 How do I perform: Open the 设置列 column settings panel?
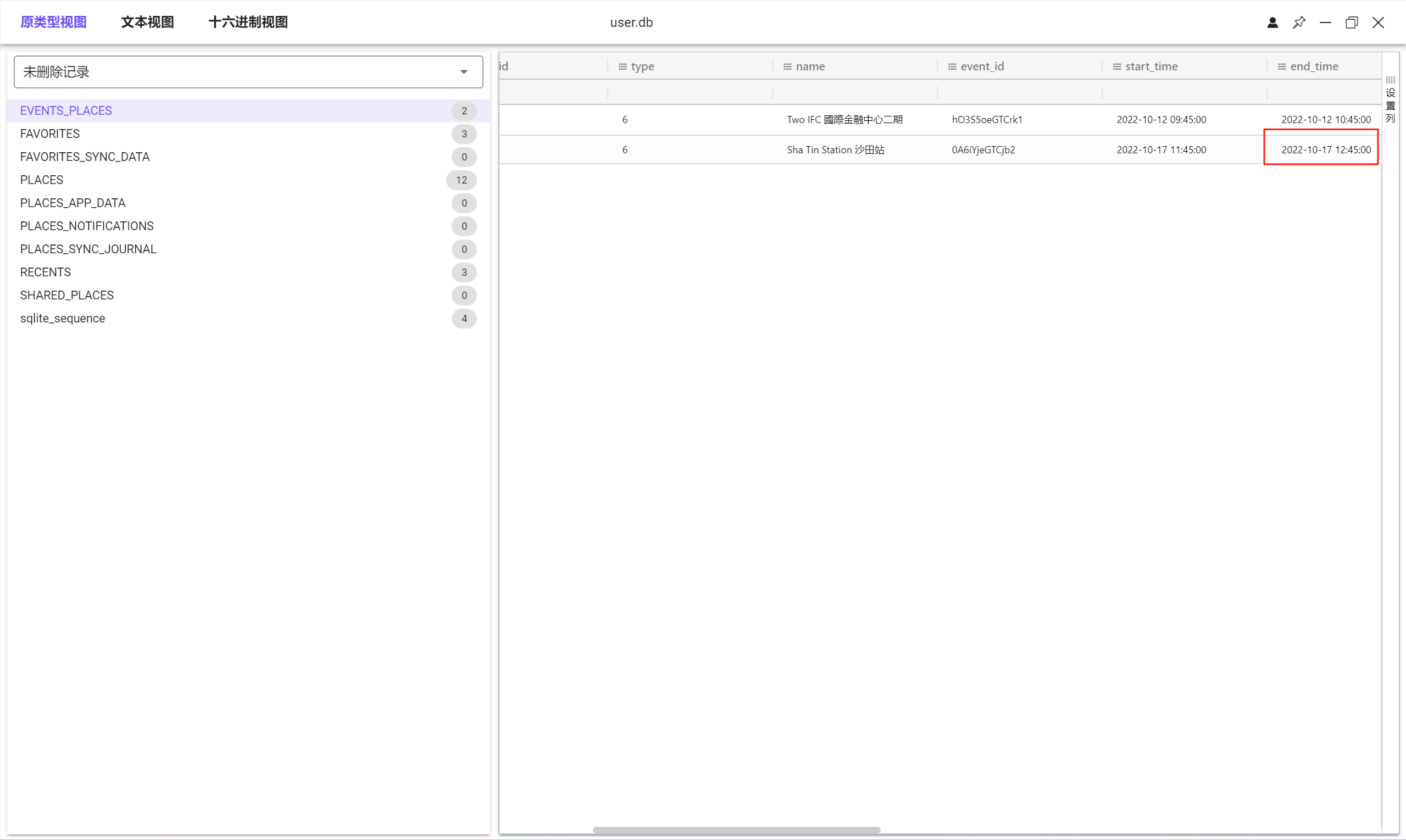point(1391,100)
